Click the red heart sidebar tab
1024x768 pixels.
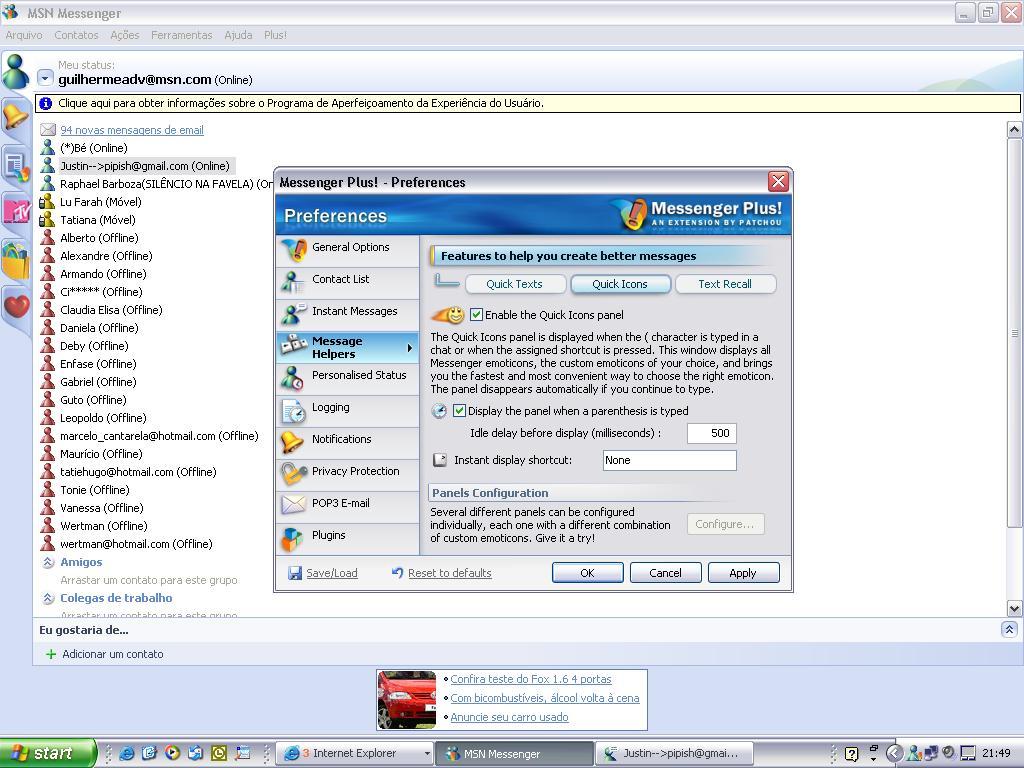click(x=15, y=306)
